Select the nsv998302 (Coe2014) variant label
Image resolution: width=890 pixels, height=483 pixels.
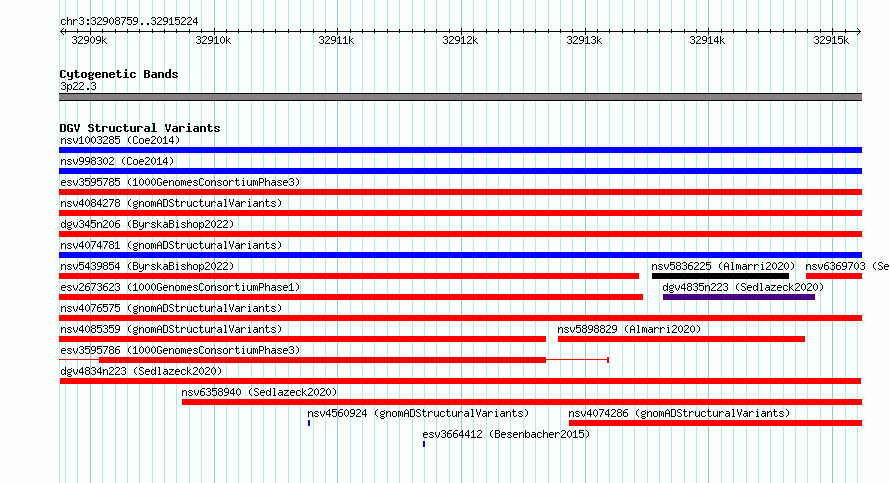(x=117, y=161)
